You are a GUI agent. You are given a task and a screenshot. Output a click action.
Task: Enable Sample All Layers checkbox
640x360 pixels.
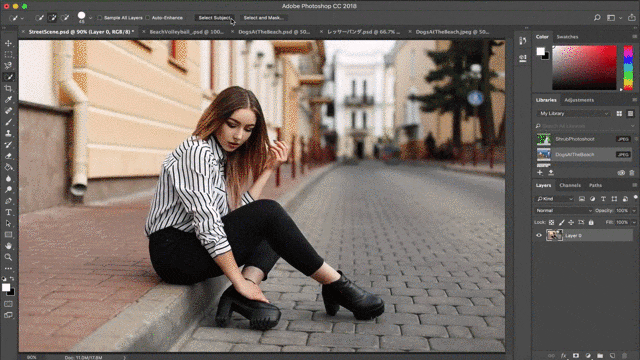(100, 18)
